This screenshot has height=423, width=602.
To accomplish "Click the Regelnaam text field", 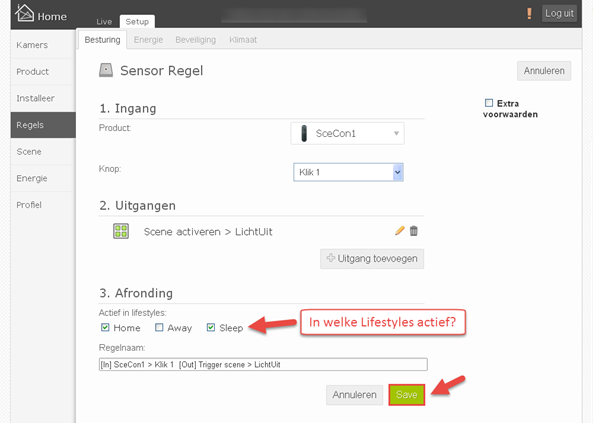I will pyautogui.click(x=263, y=365).
